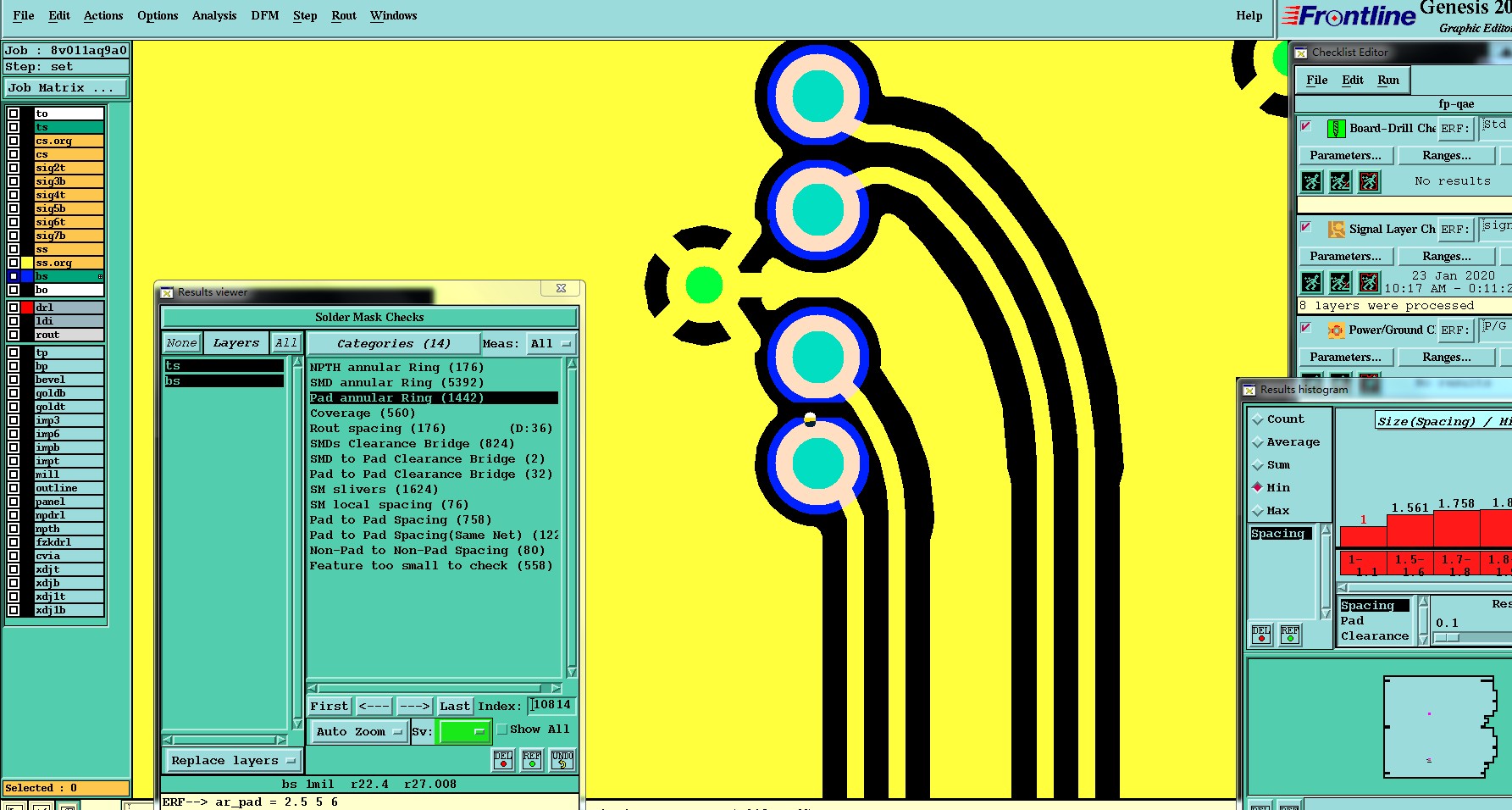Click UNDO icon in Results viewer
The height and width of the screenshot is (810, 1512).
click(562, 760)
